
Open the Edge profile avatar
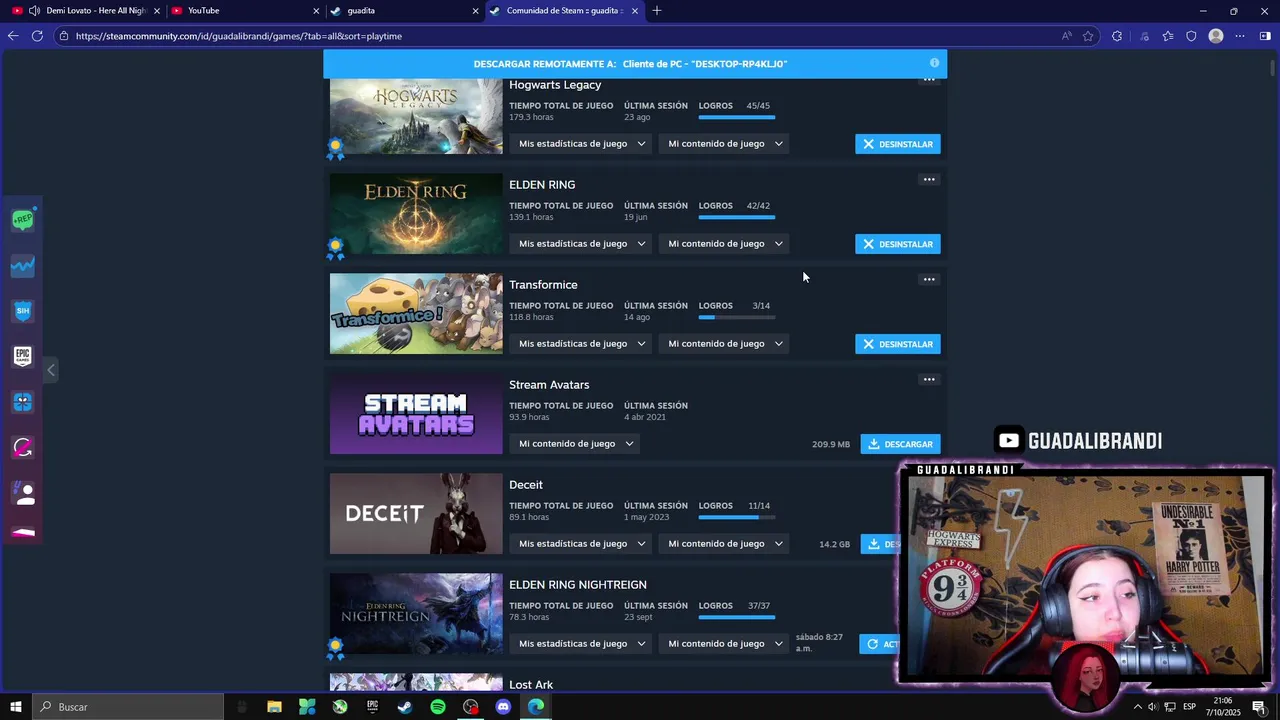(x=1216, y=36)
